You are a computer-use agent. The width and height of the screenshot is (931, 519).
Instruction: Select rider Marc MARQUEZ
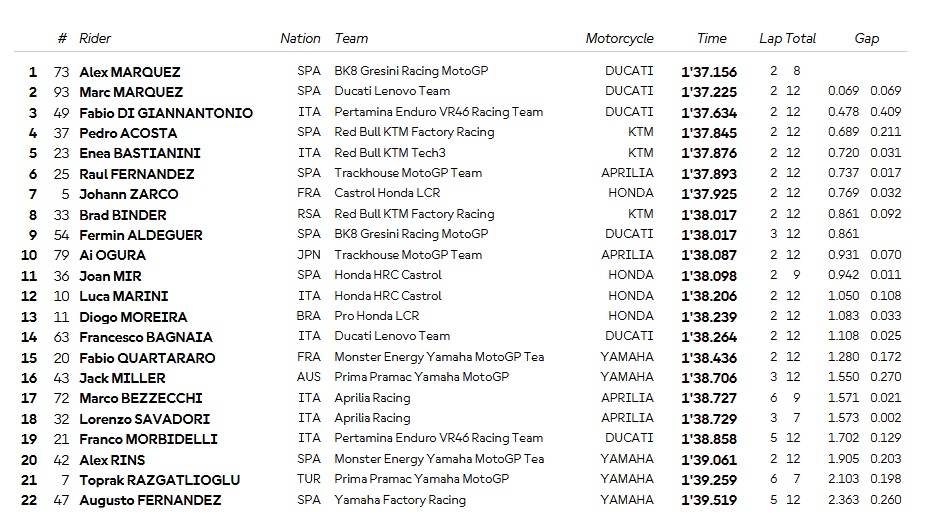pos(131,92)
